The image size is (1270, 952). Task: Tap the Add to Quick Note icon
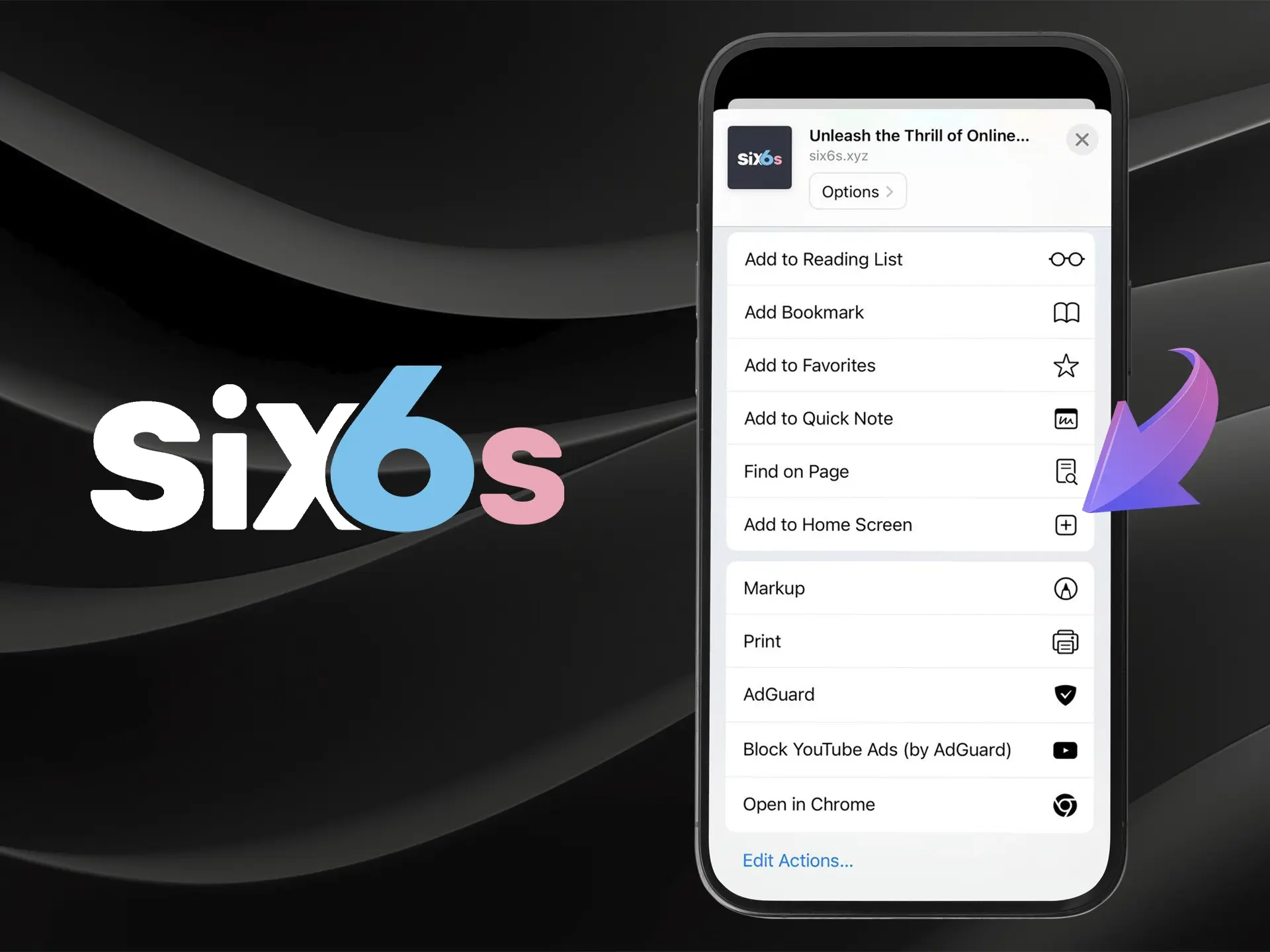(1065, 419)
